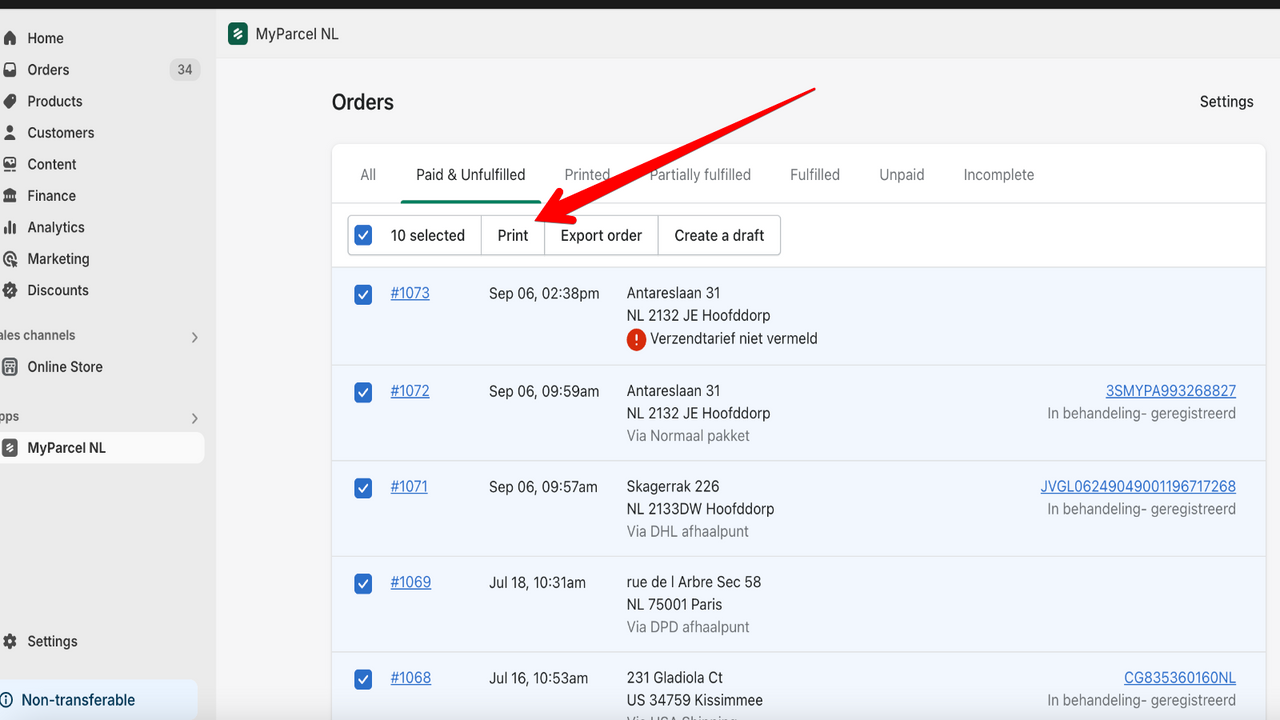The height and width of the screenshot is (720, 1280).
Task: Click 'Jul 18, 10:31am' date text
Action: [538, 582]
